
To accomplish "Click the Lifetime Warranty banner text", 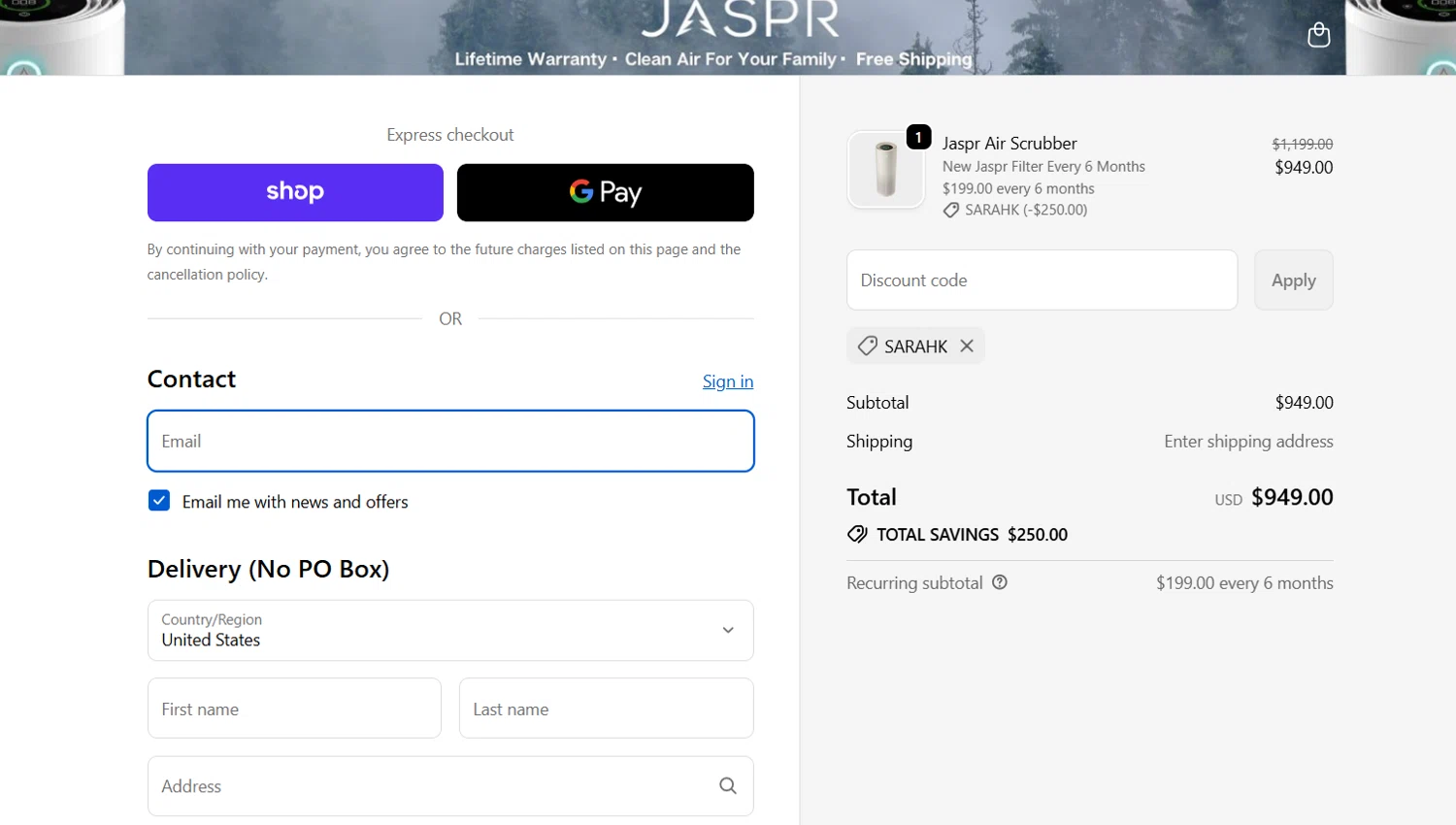I will point(531,59).
